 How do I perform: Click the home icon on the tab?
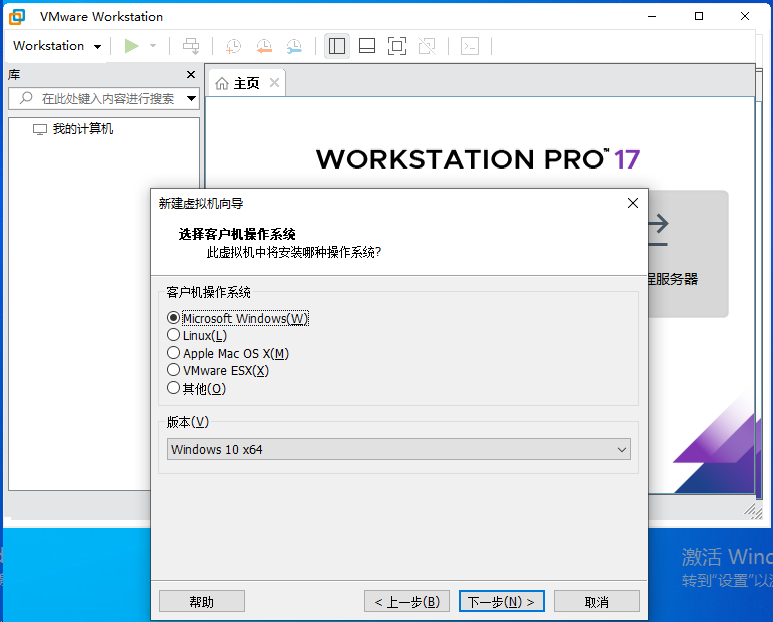(x=222, y=84)
